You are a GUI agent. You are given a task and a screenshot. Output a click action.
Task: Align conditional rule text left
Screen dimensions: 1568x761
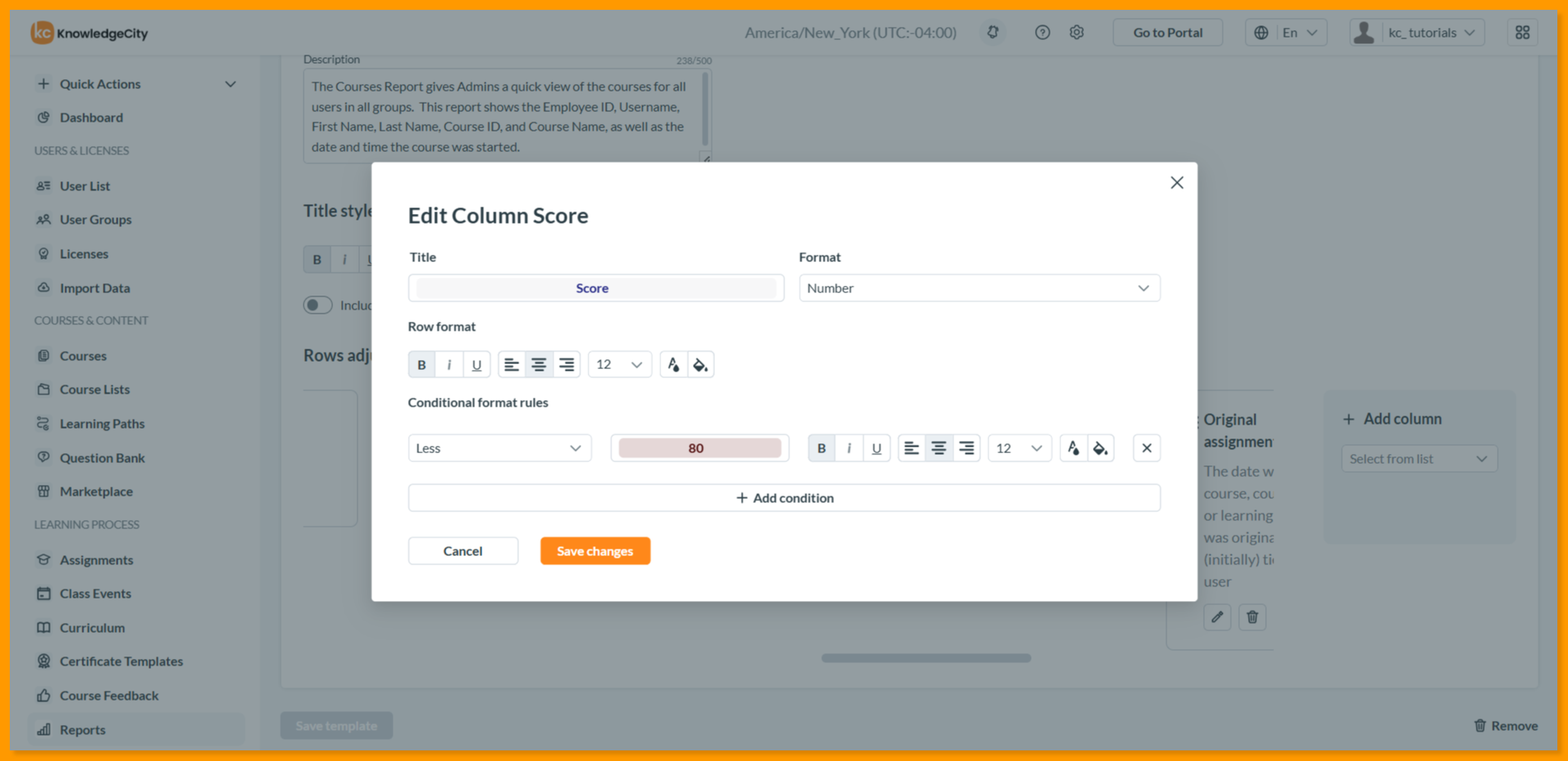(x=912, y=448)
